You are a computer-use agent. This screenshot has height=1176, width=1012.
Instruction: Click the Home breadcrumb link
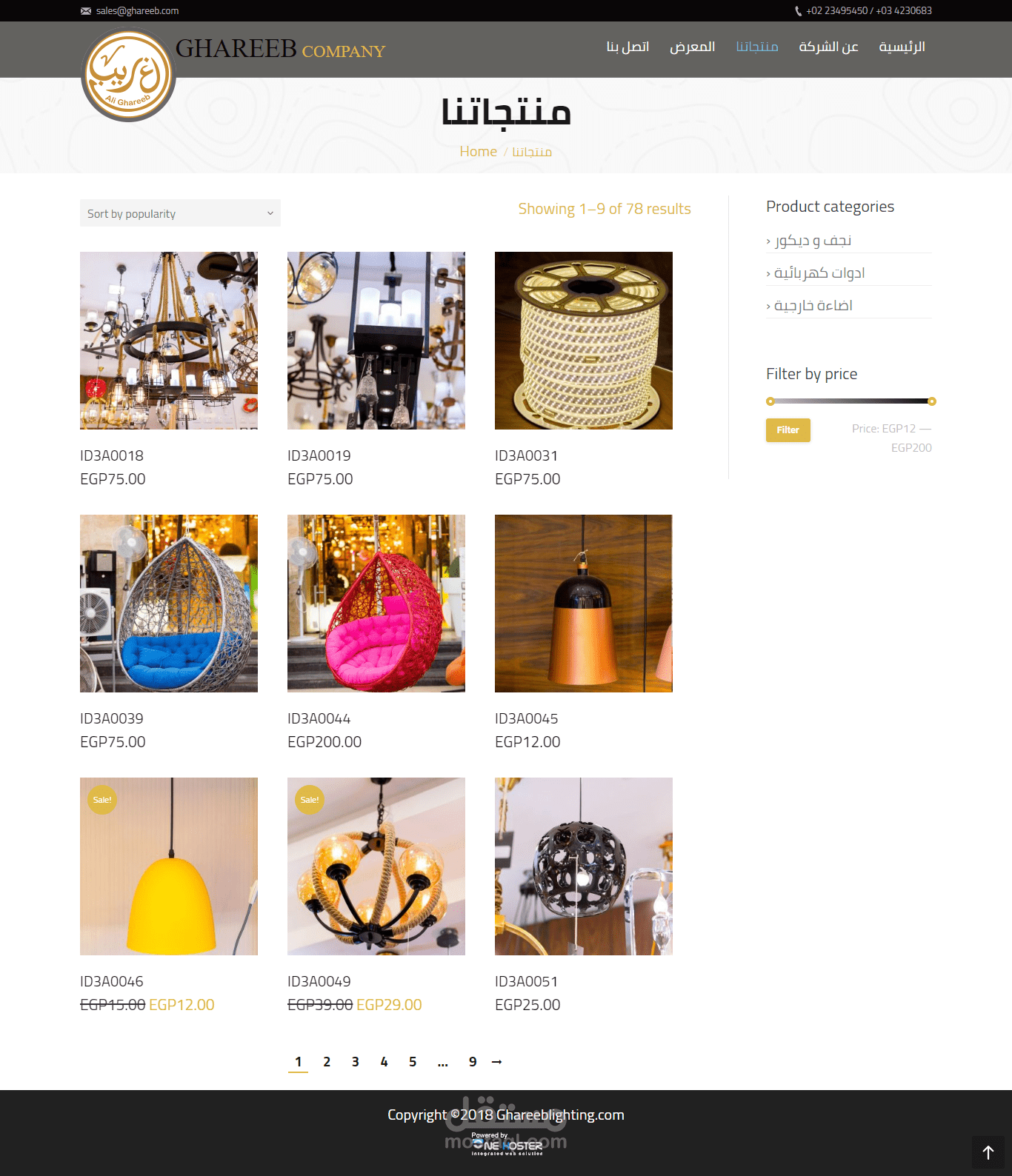(478, 151)
